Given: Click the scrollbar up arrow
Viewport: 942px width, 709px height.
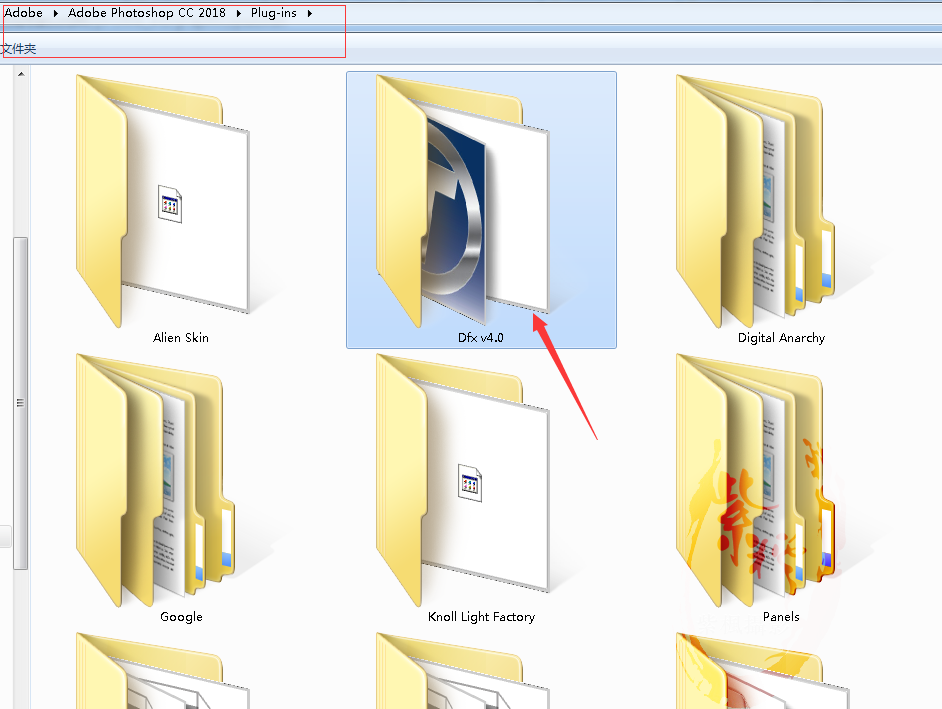Looking at the screenshot, I should (21, 74).
